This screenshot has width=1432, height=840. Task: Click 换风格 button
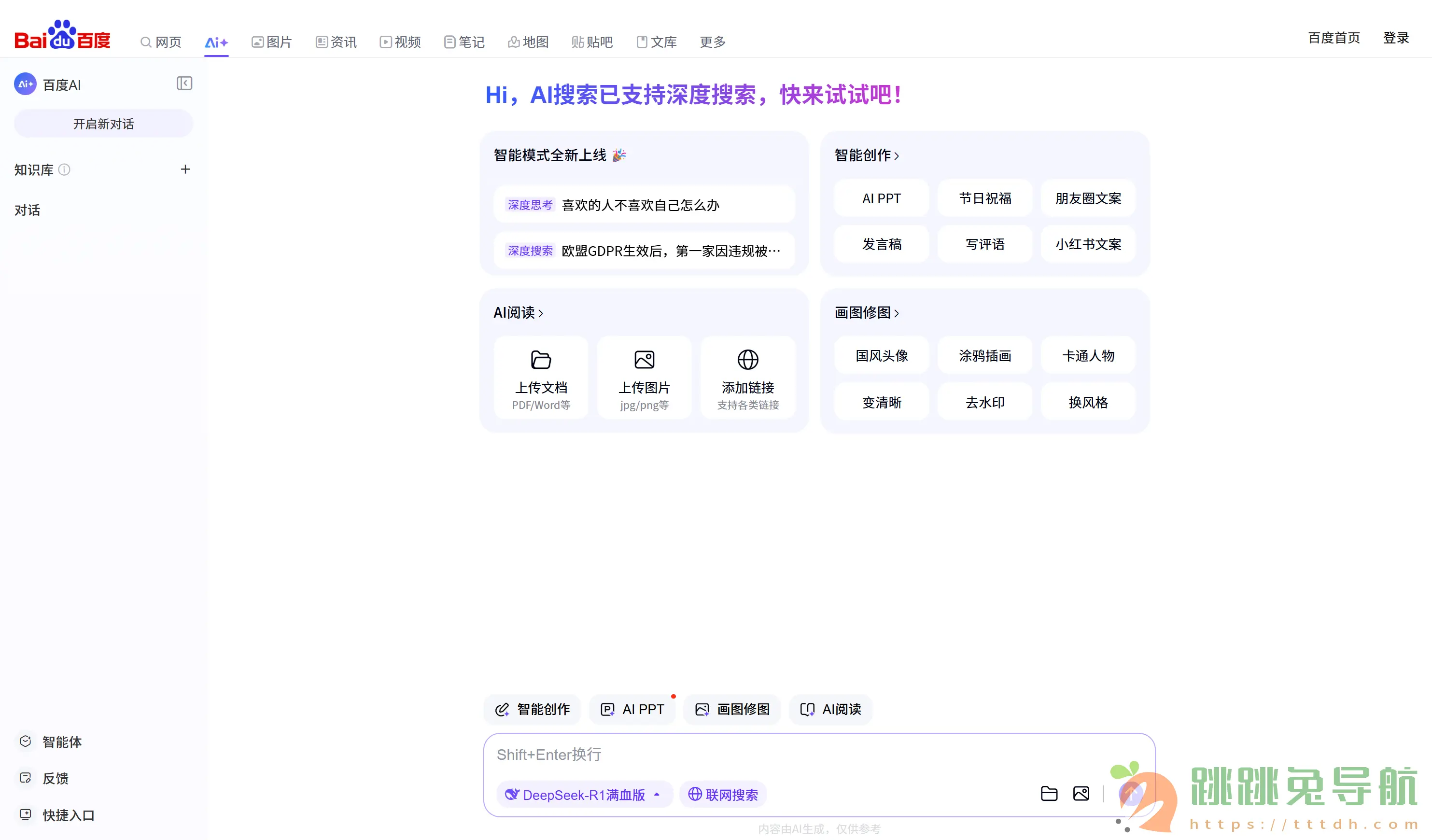pyautogui.click(x=1088, y=403)
